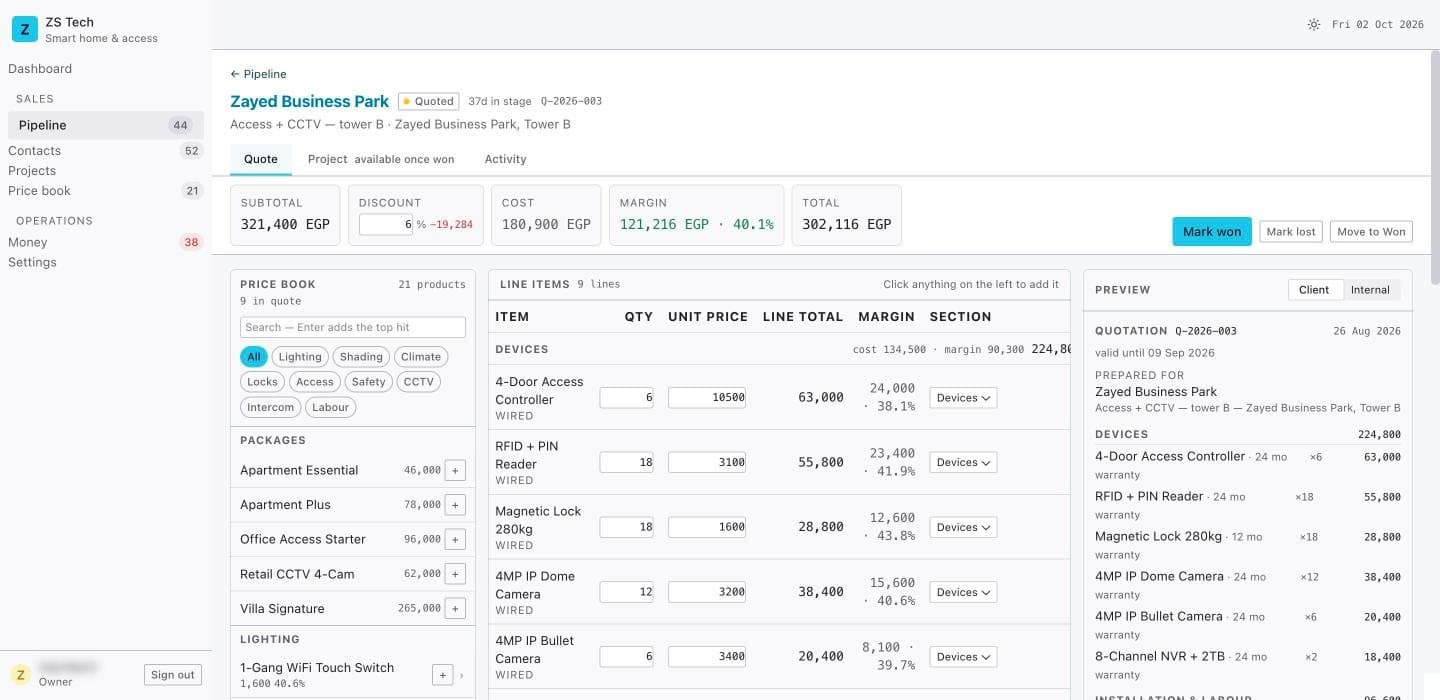Edit unit price for 4-Door Access Controller

708,397
